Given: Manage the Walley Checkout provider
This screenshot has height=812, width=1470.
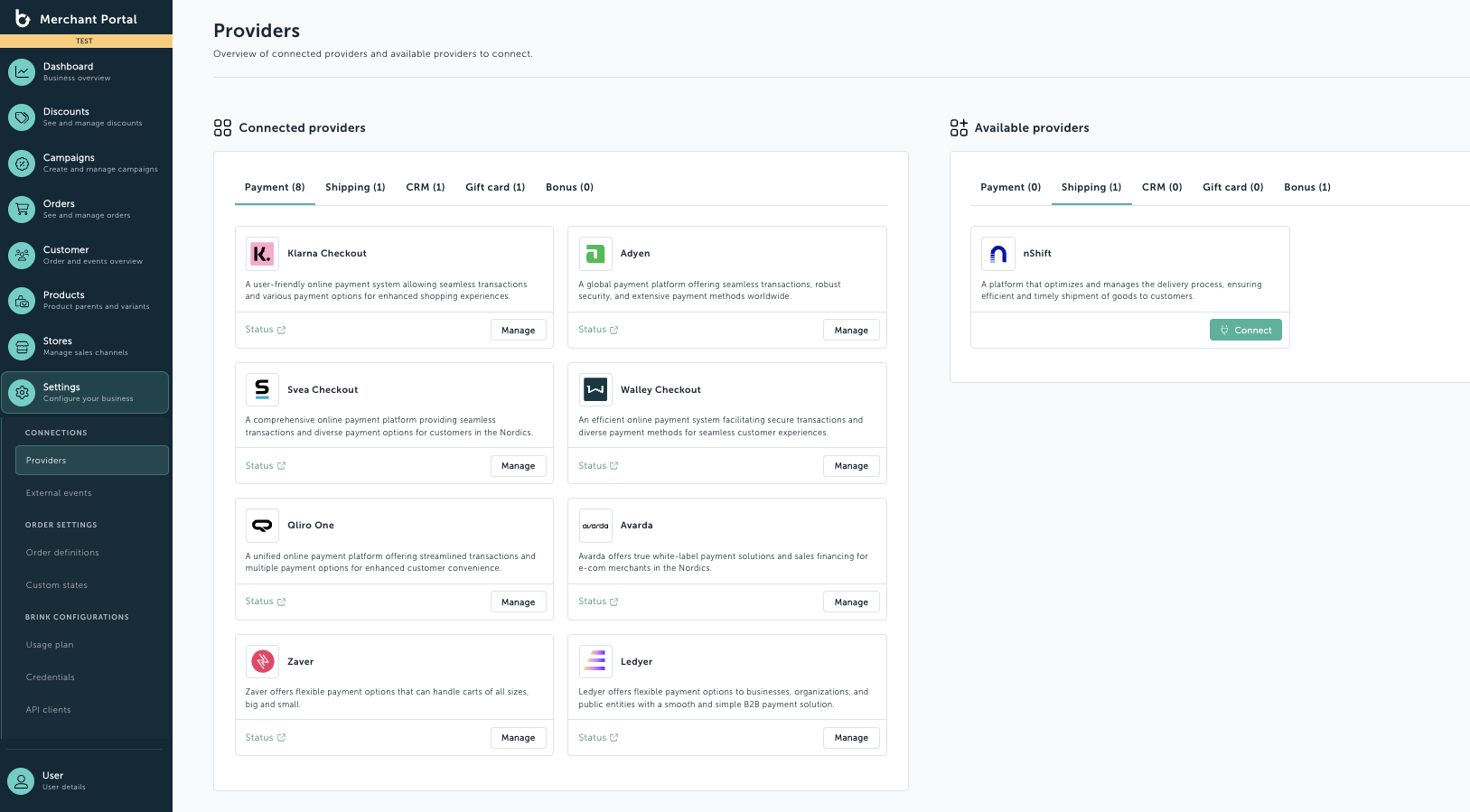Looking at the screenshot, I should [851, 466].
